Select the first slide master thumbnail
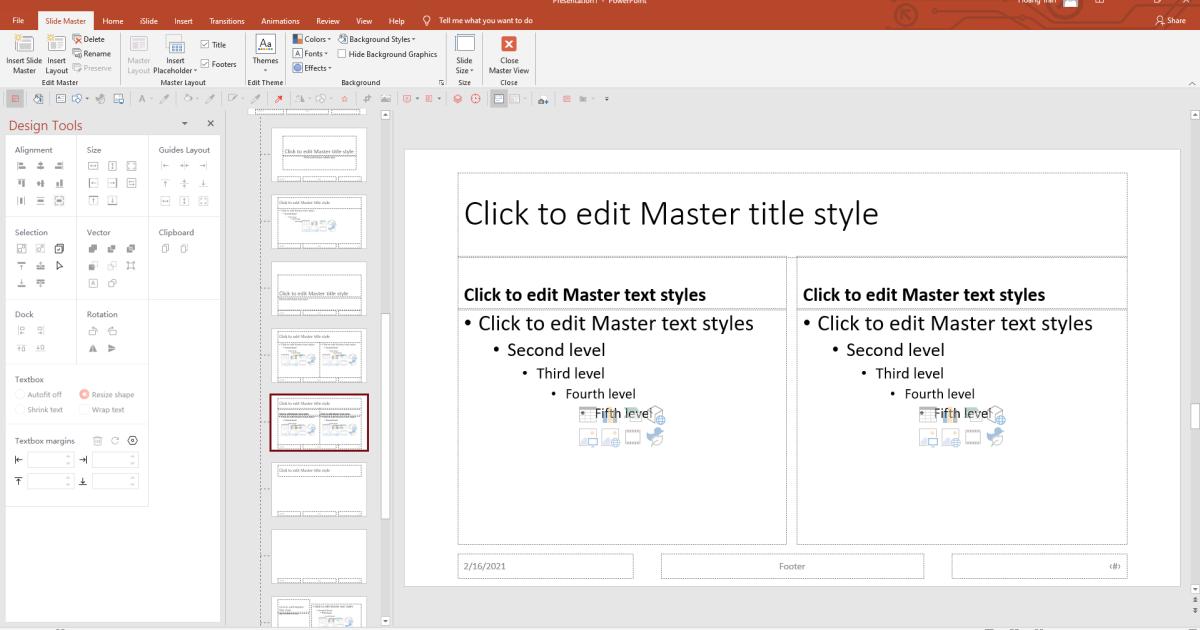This screenshot has width=1200, height=630. 318,154
